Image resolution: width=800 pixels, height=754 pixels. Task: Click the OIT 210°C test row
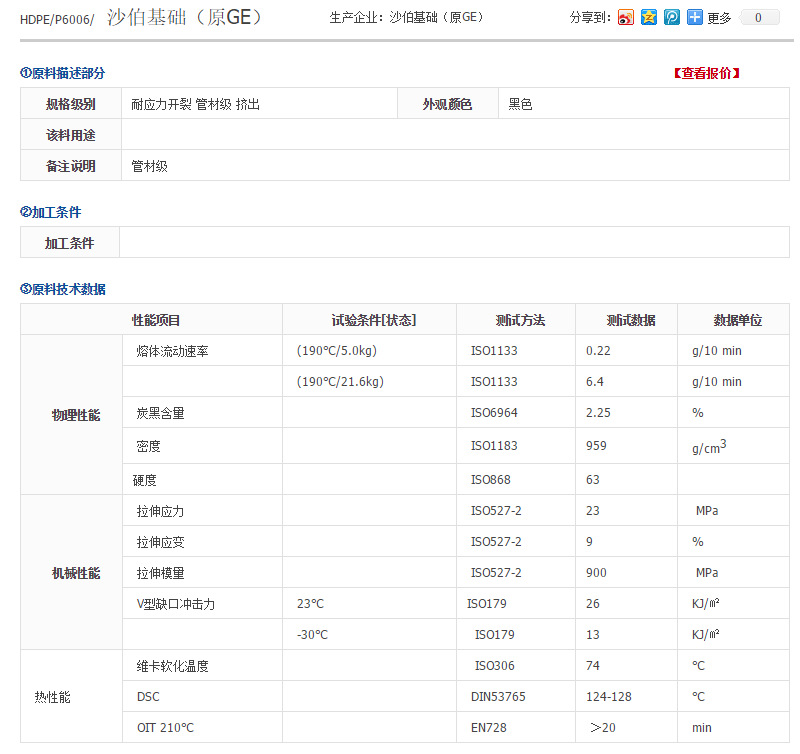pyautogui.click(x=155, y=727)
